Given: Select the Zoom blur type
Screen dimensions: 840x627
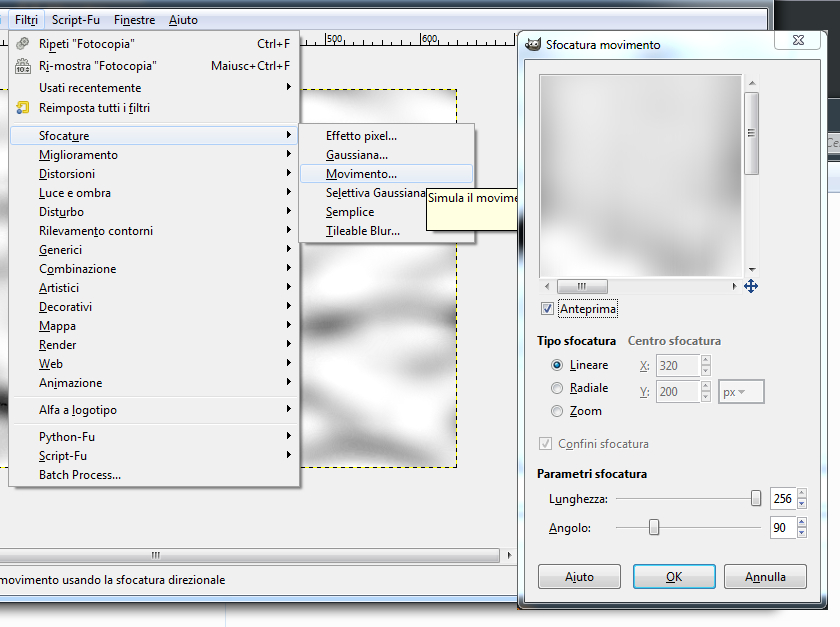Looking at the screenshot, I should click(557, 411).
